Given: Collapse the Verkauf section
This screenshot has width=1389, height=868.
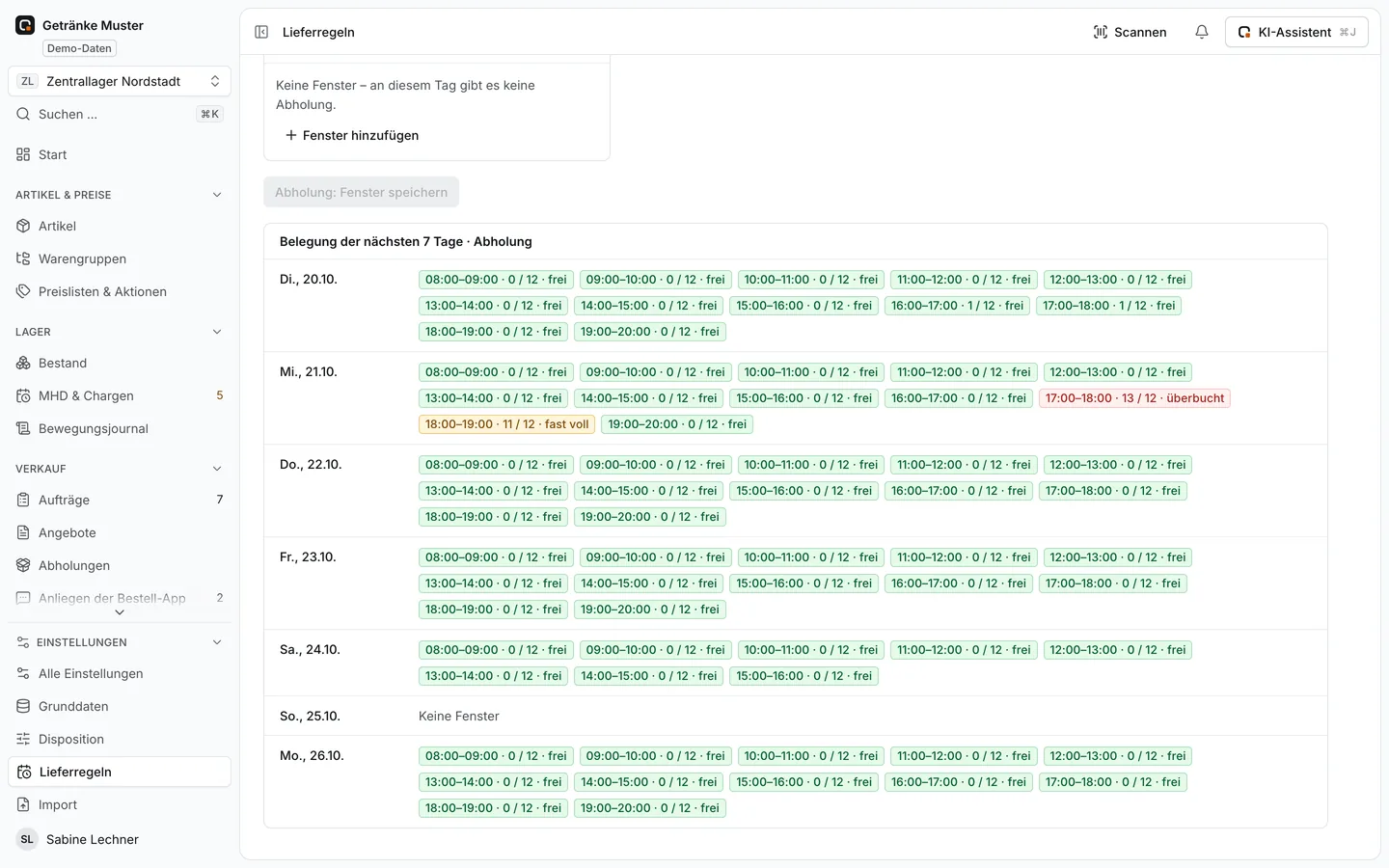Looking at the screenshot, I should (x=217, y=469).
